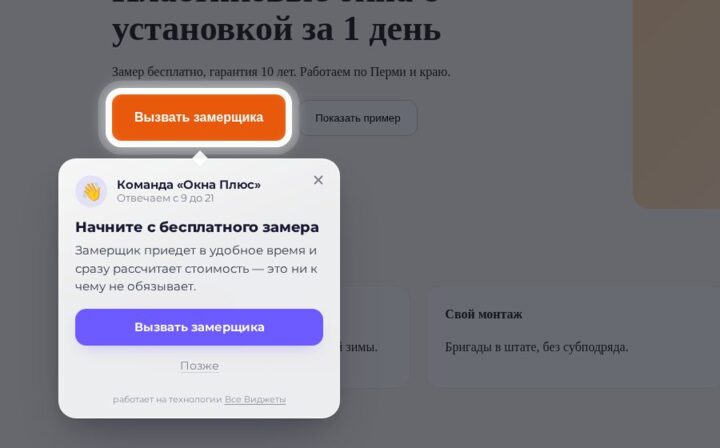Image resolution: width=720 pixels, height=448 pixels.
Task: Click the «Показать пример» button
Action: [x=358, y=118]
